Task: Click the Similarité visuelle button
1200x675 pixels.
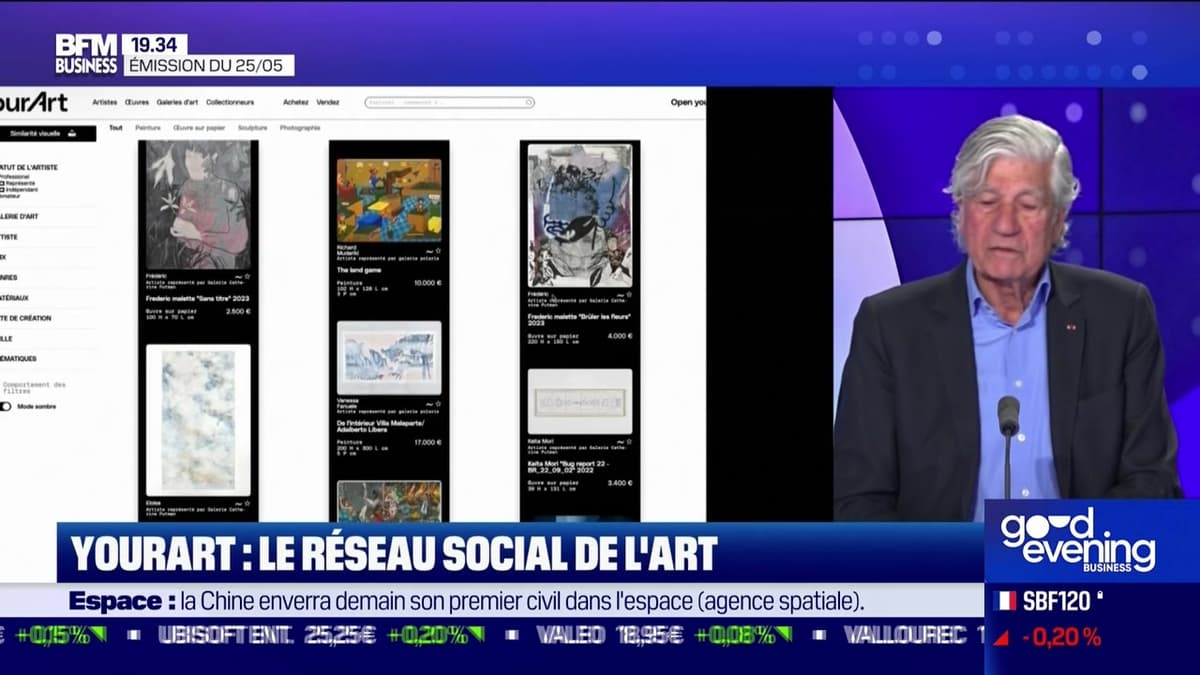Action: coord(48,133)
